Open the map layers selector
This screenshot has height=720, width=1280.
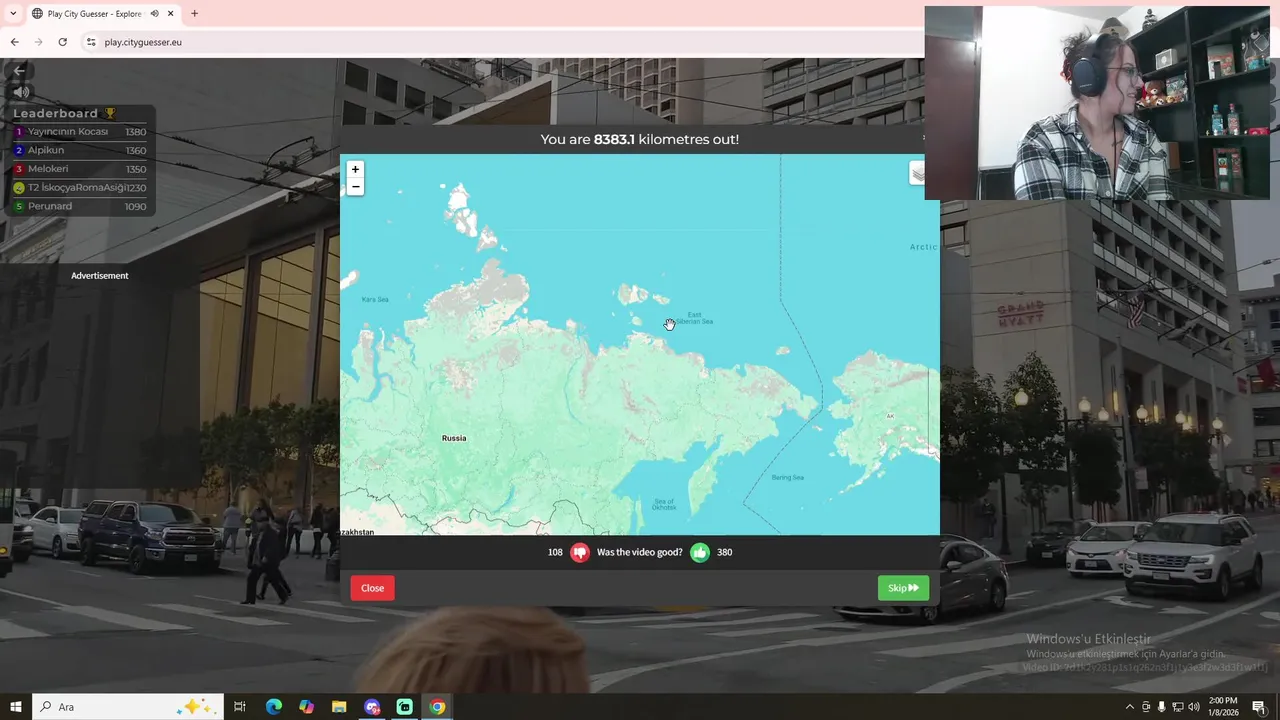click(x=917, y=173)
